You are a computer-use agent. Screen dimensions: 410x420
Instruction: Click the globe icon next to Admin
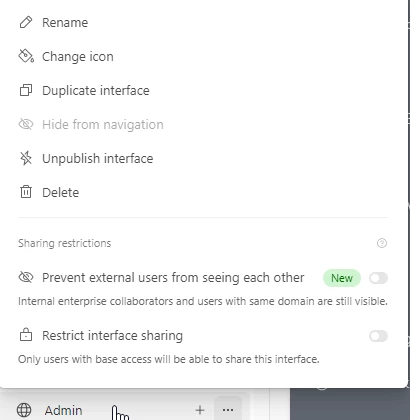(24, 410)
